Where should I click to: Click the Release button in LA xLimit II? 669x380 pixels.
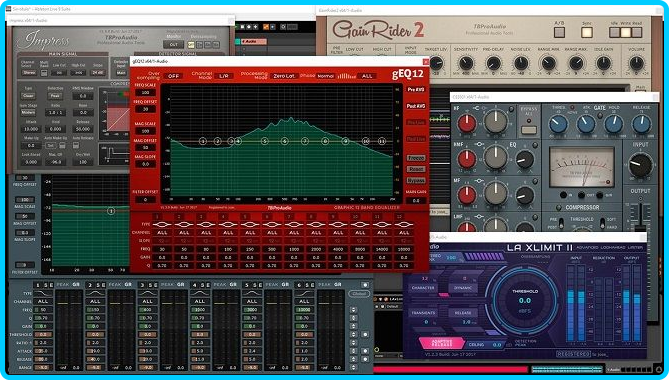pyautogui.click(x=462, y=313)
